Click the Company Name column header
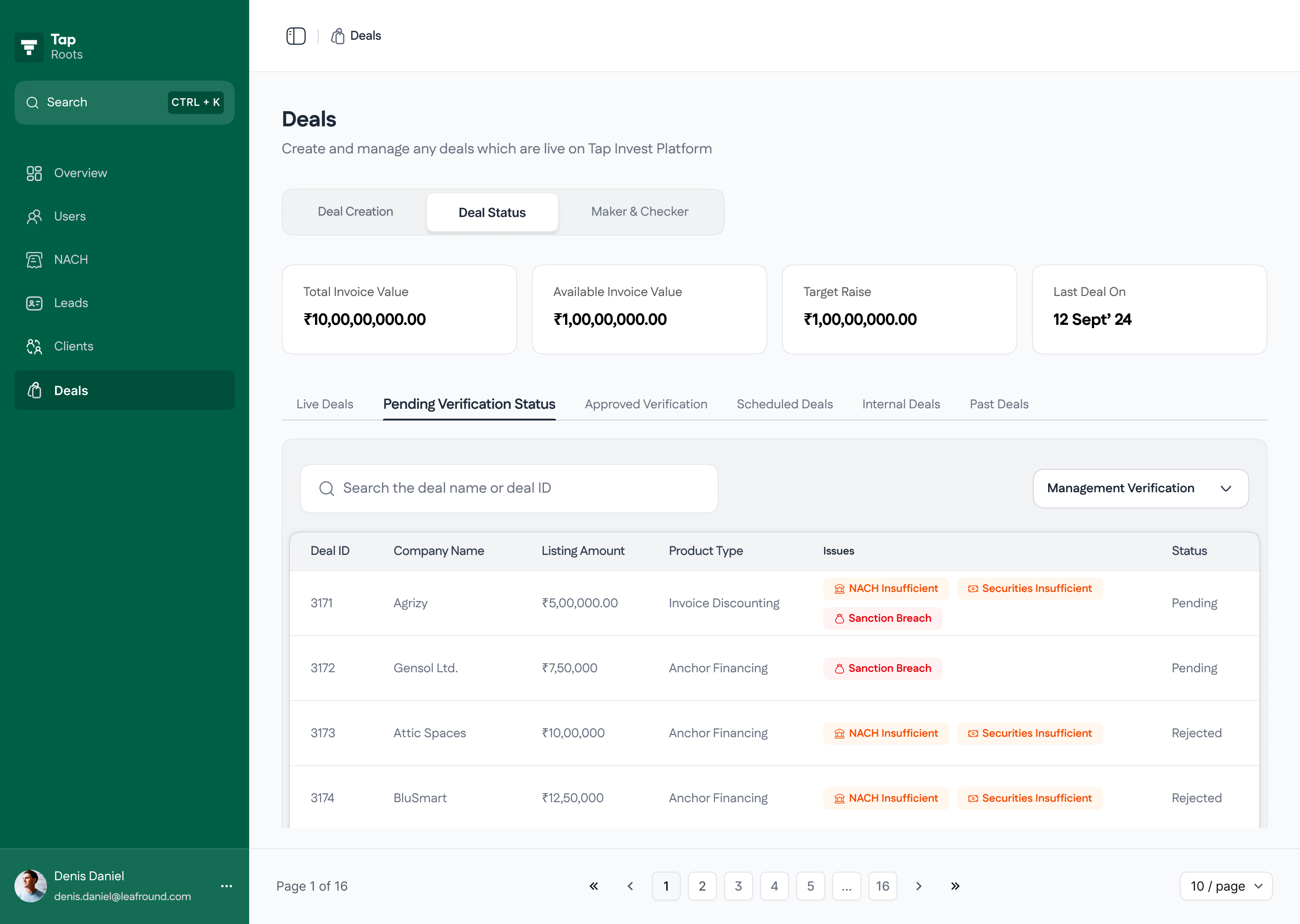This screenshot has width=1300, height=924. [439, 551]
